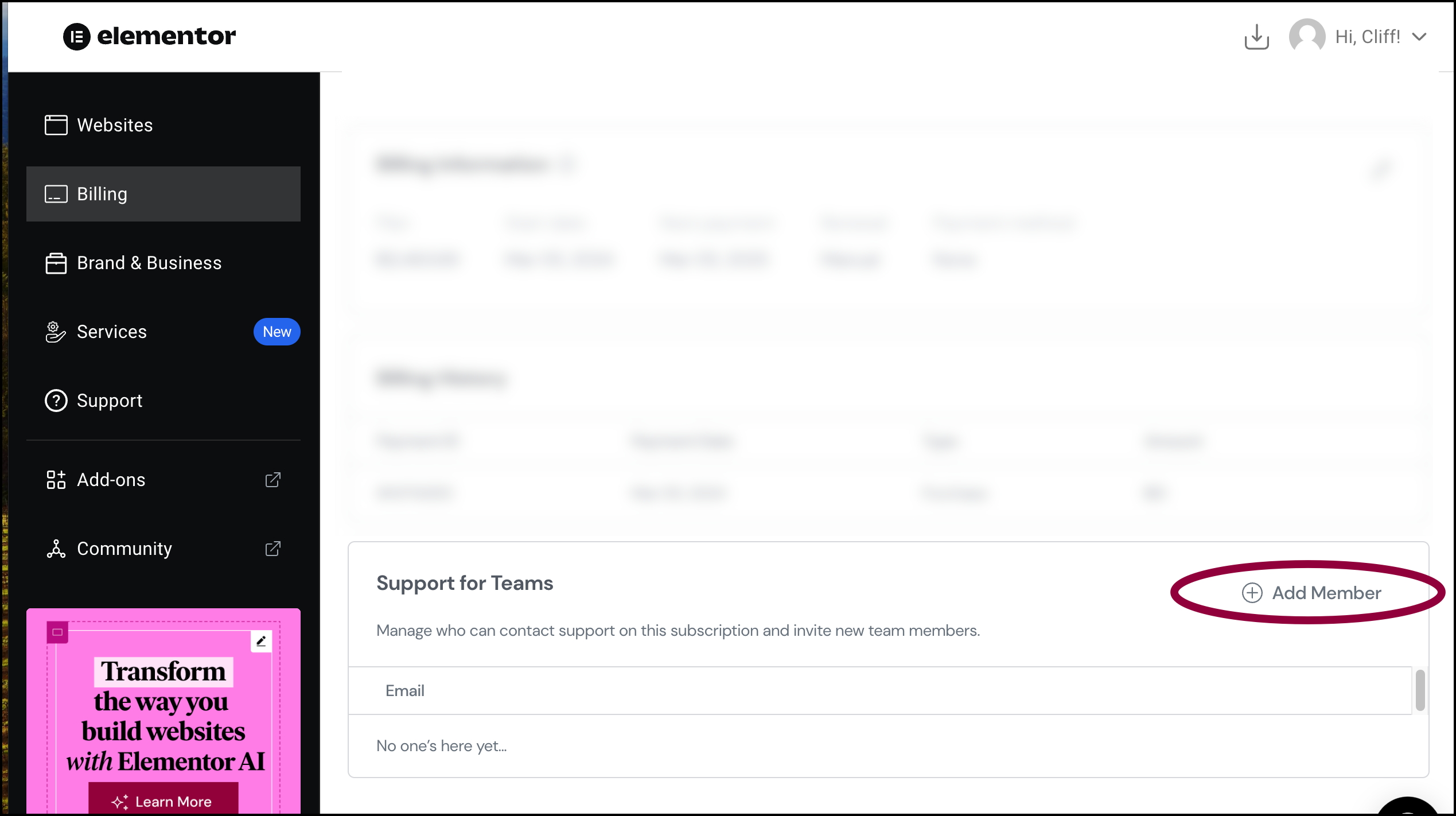
Task: Click the plus icon in Add Member
Action: (x=1252, y=593)
